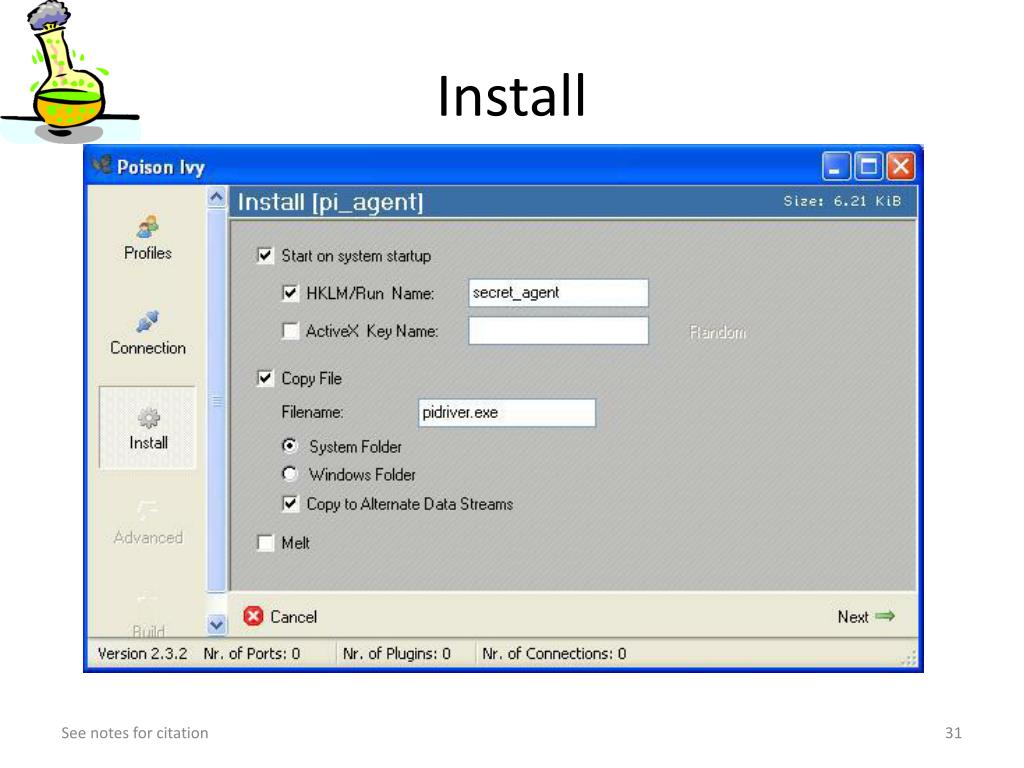1024x768 pixels.
Task: Click the sidebar scrollbar thumb
Action: [217, 400]
